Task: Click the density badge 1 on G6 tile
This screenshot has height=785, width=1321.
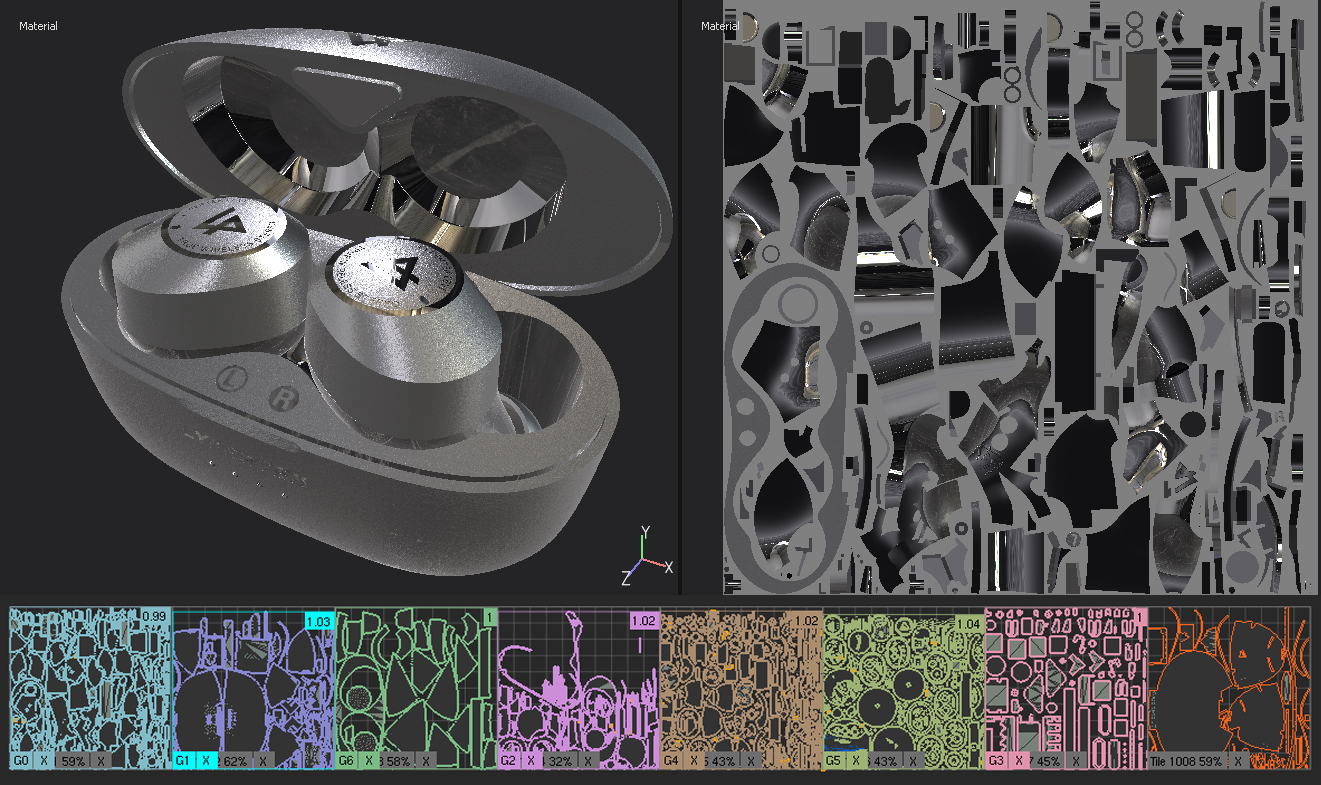Action: (x=490, y=617)
